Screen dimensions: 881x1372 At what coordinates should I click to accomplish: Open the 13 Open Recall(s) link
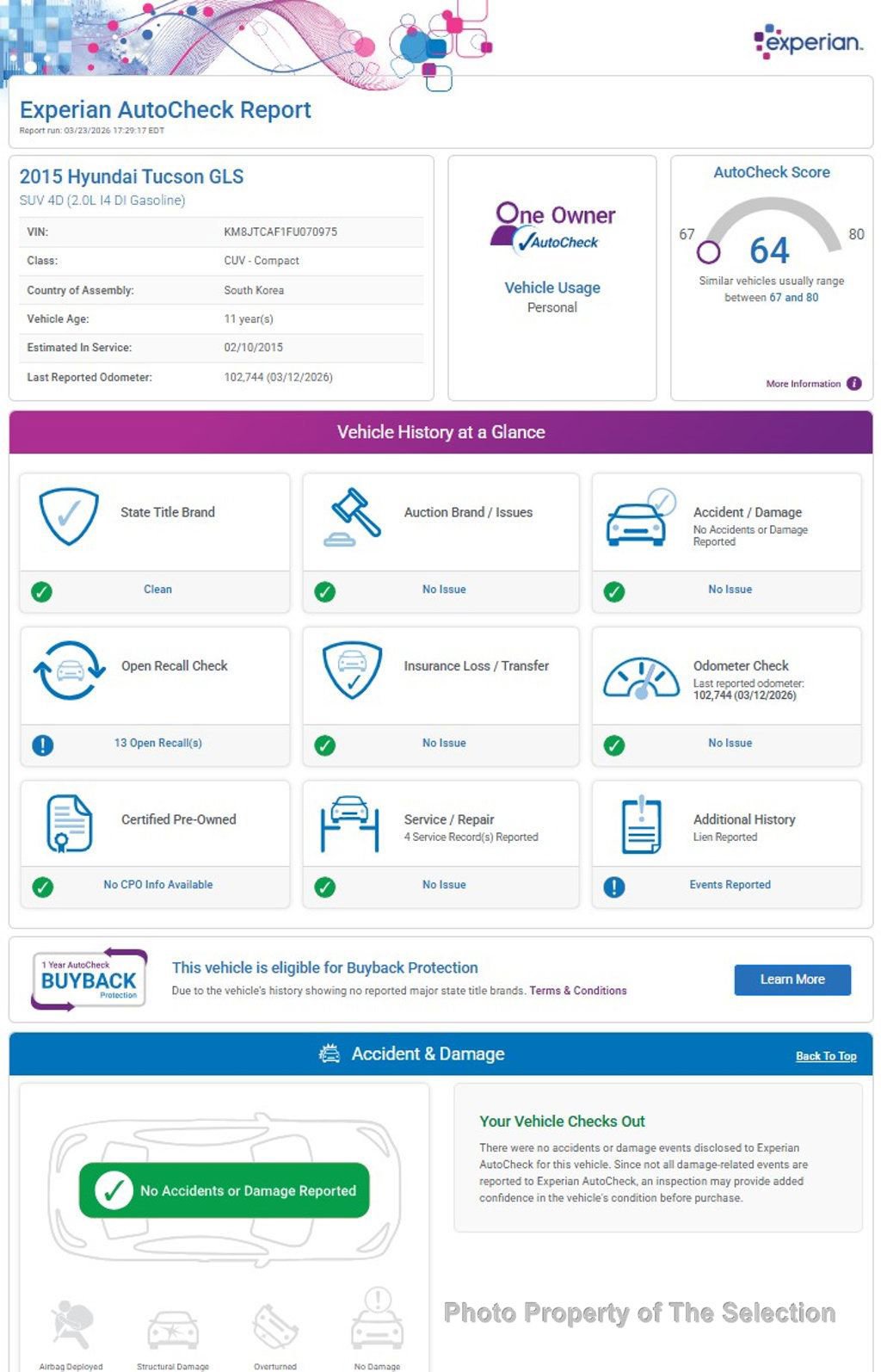tap(158, 743)
